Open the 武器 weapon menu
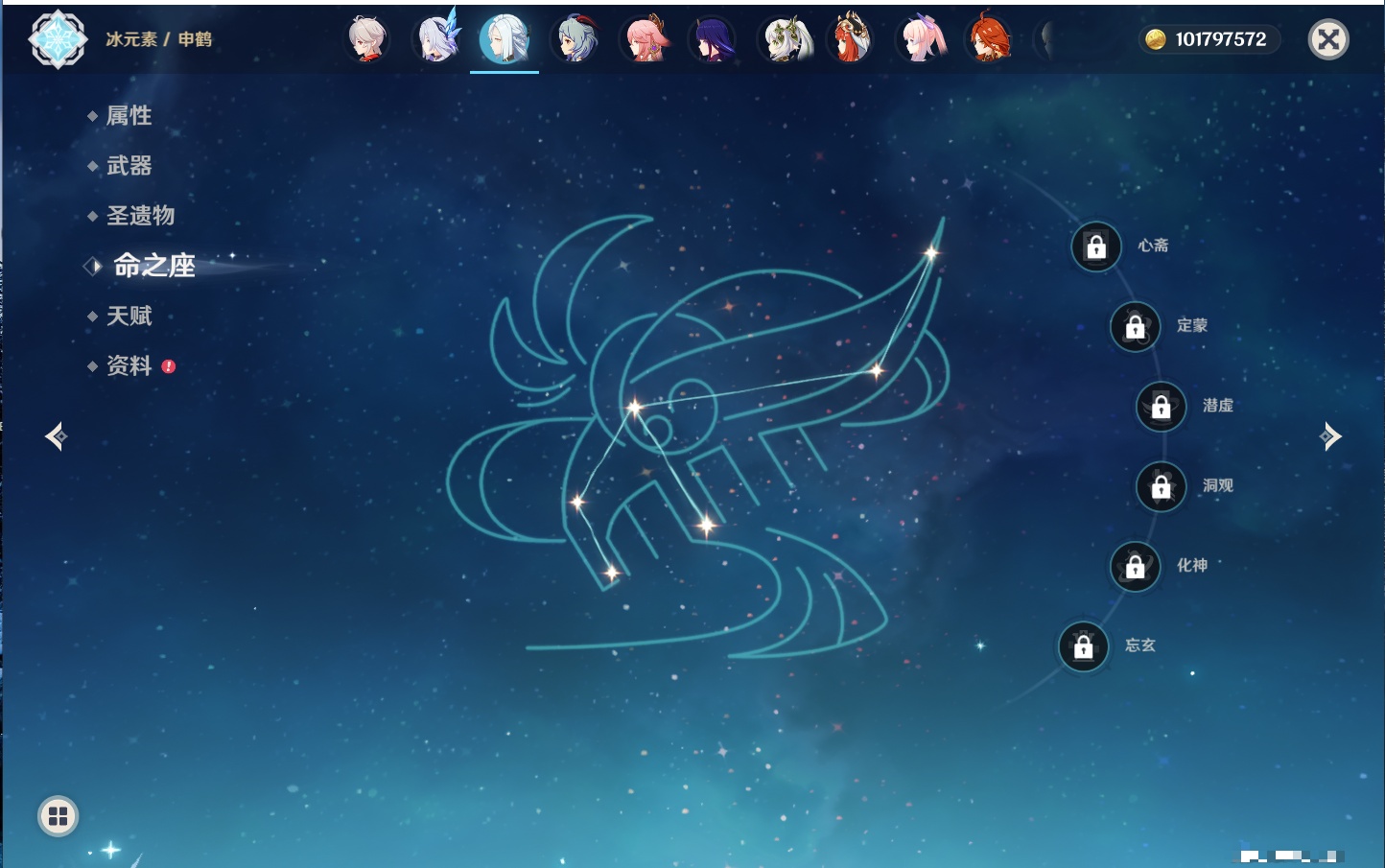The width and height of the screenshot is (1385, 868). point(129,166)
